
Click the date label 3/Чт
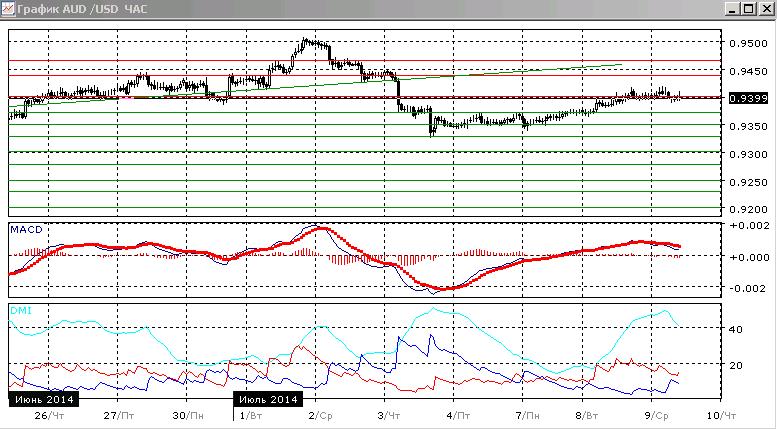point(388,415)
